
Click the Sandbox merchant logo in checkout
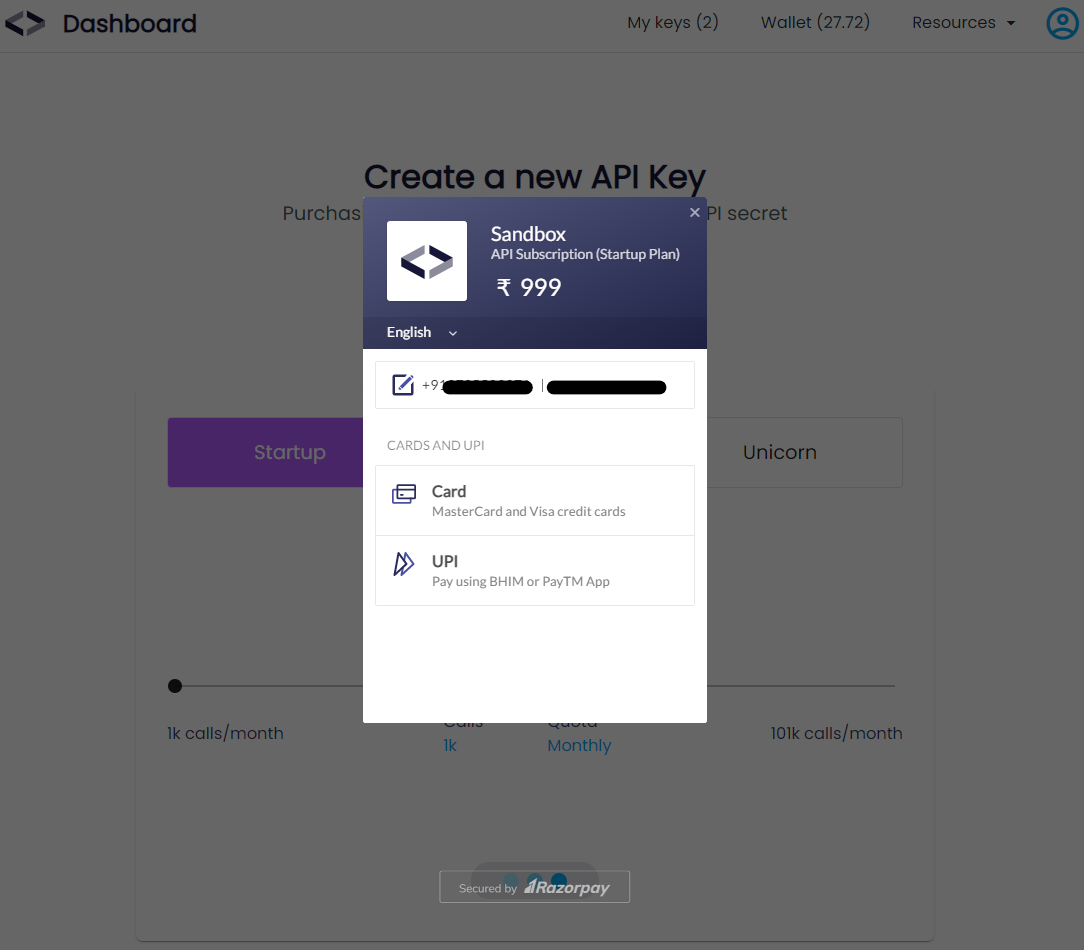pos(427,261)
